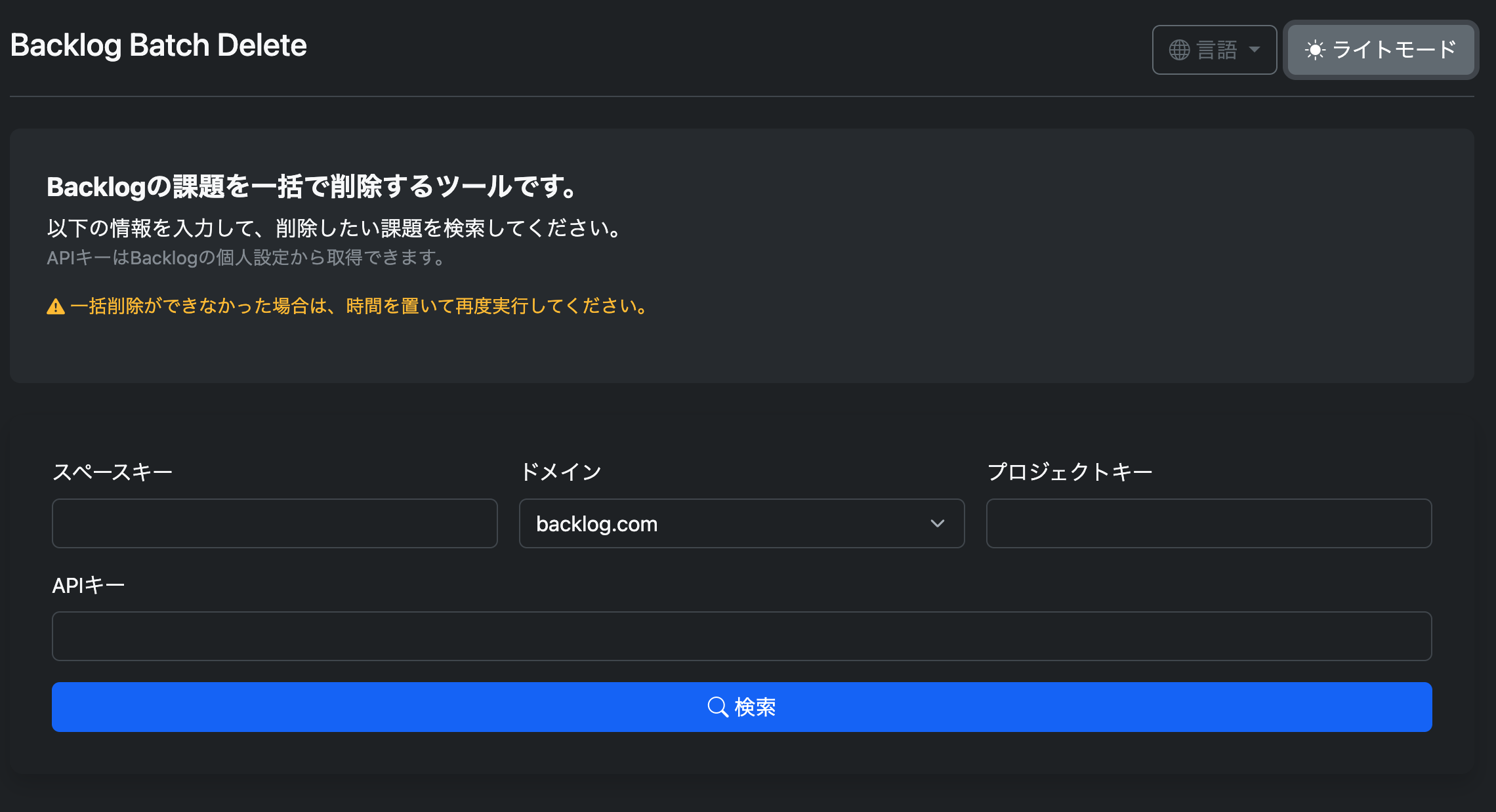Click the Backlog Batch Delete title
This screenshot has height=812, width=1496.
tap(159, 45)
